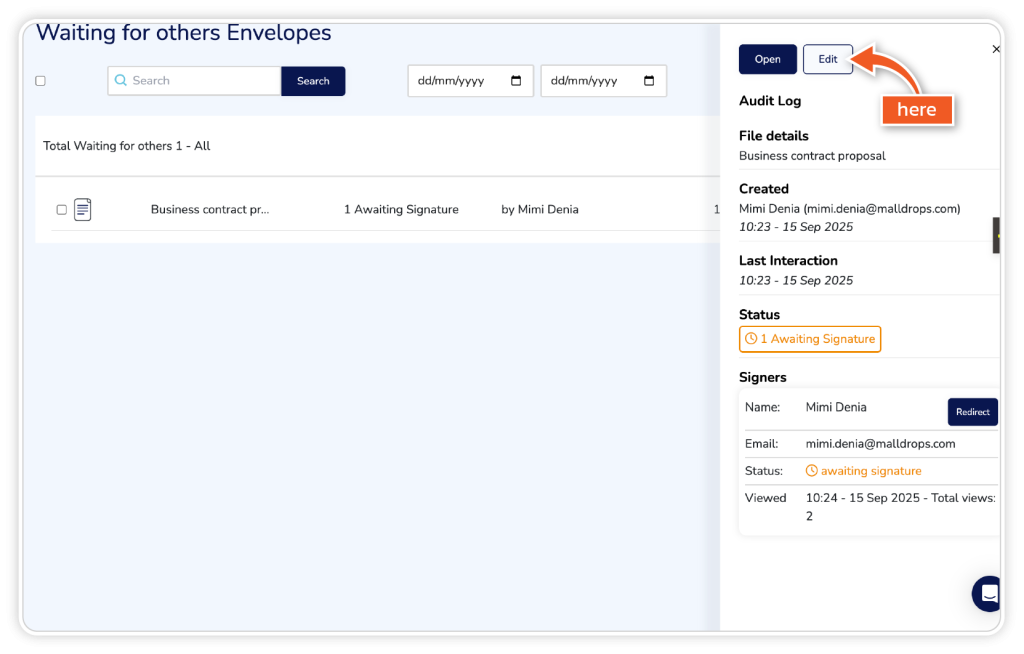Click the Redirect button for signer Mimi Denia

click(972, 412)
